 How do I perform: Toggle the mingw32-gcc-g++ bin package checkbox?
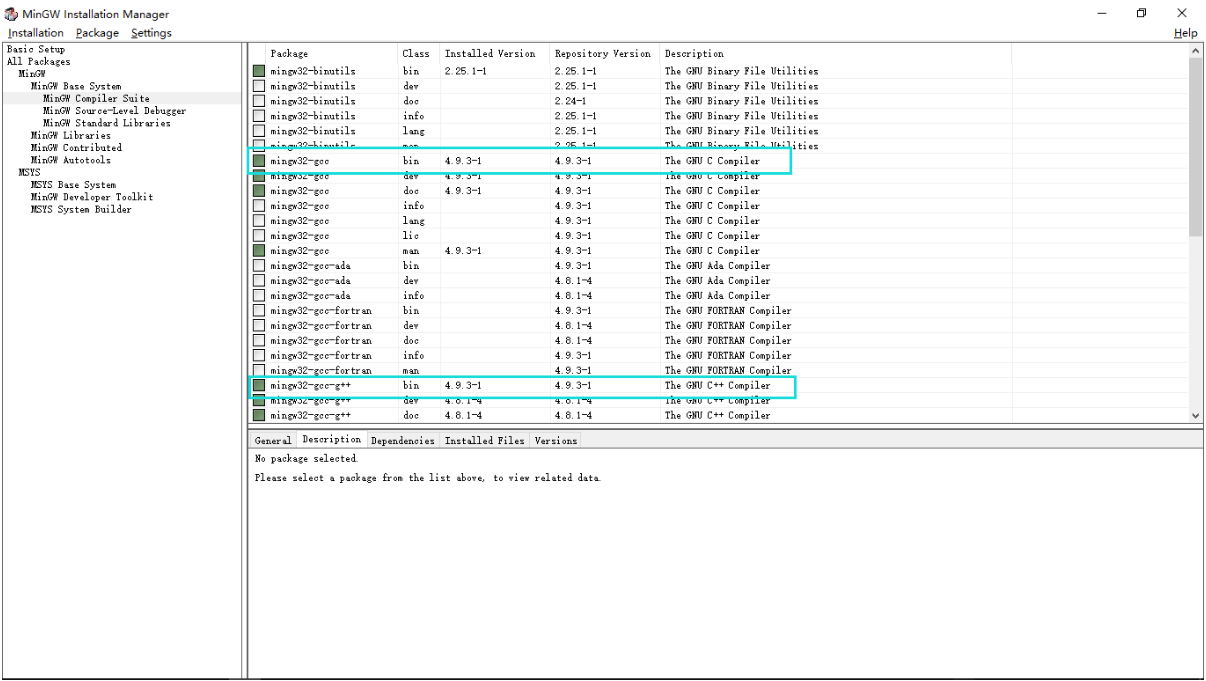pos(259,386)
